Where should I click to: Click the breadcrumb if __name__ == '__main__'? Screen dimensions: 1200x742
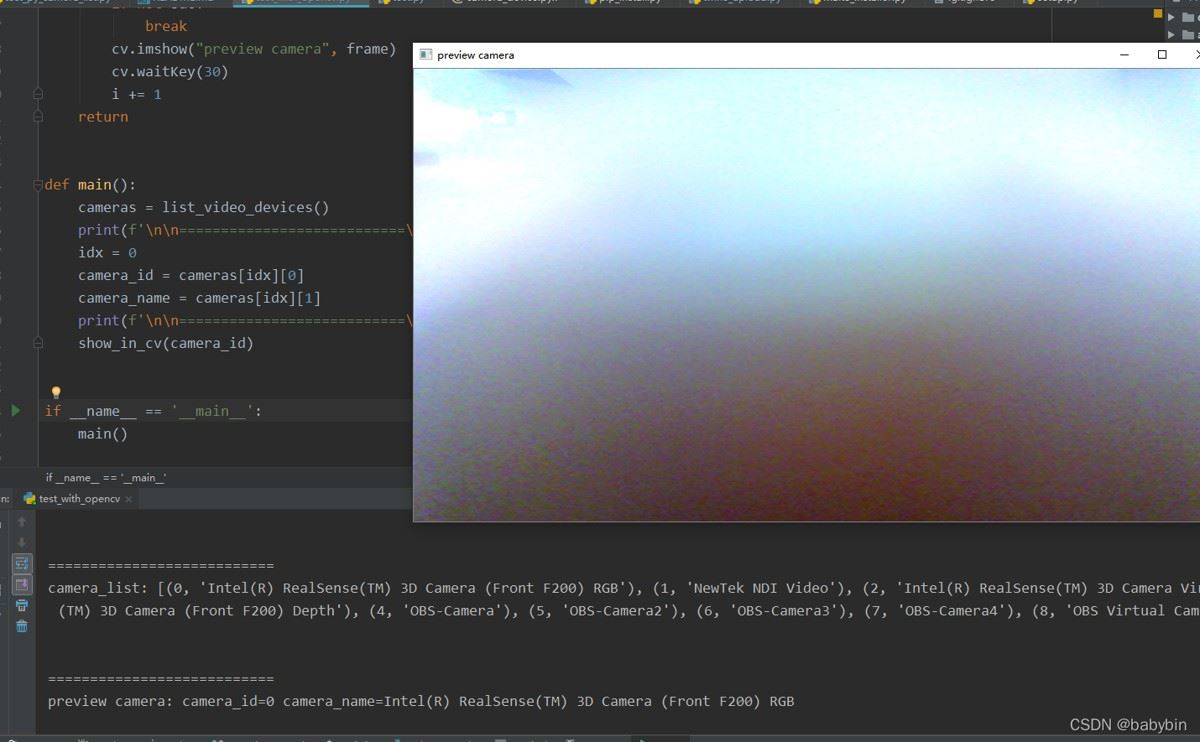tap(106, 478)
